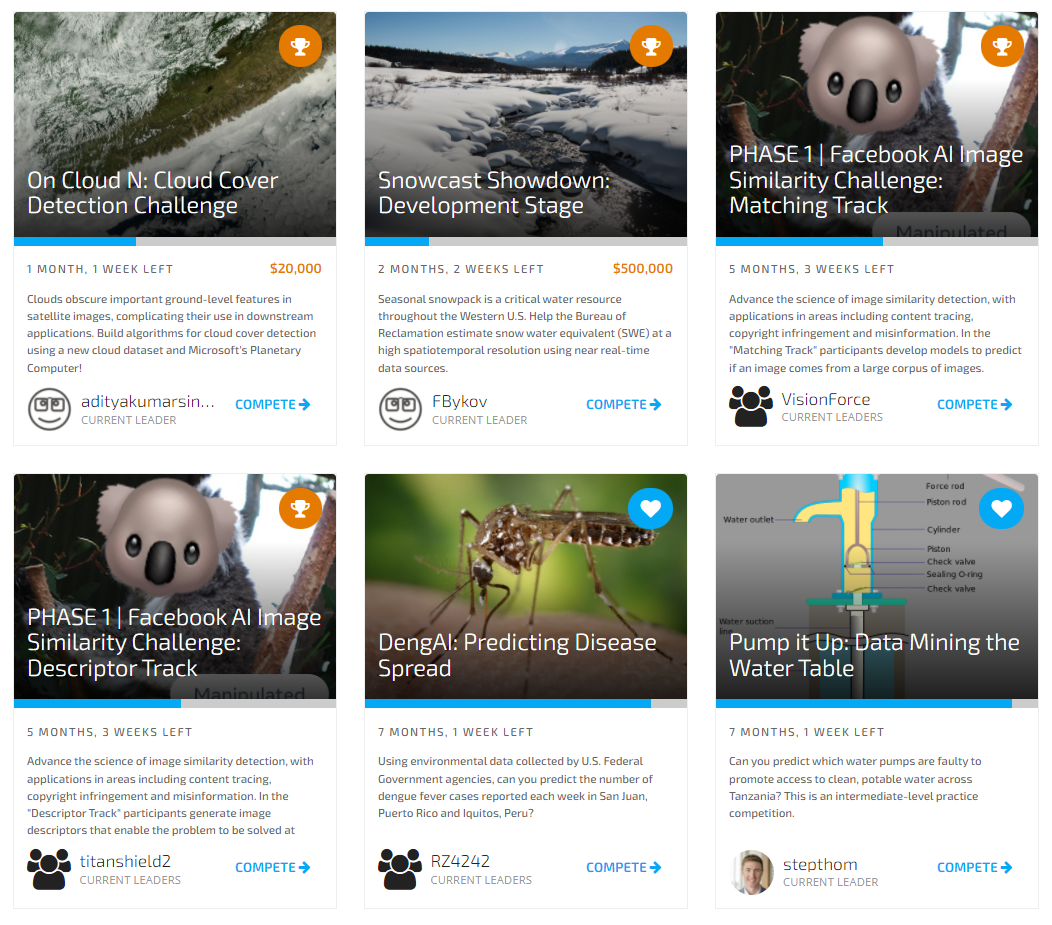Click the trophy icon on Cloud Cover card
This screenshot has width=1052, height=925.
pyautogui.click(x=300, y=46)
